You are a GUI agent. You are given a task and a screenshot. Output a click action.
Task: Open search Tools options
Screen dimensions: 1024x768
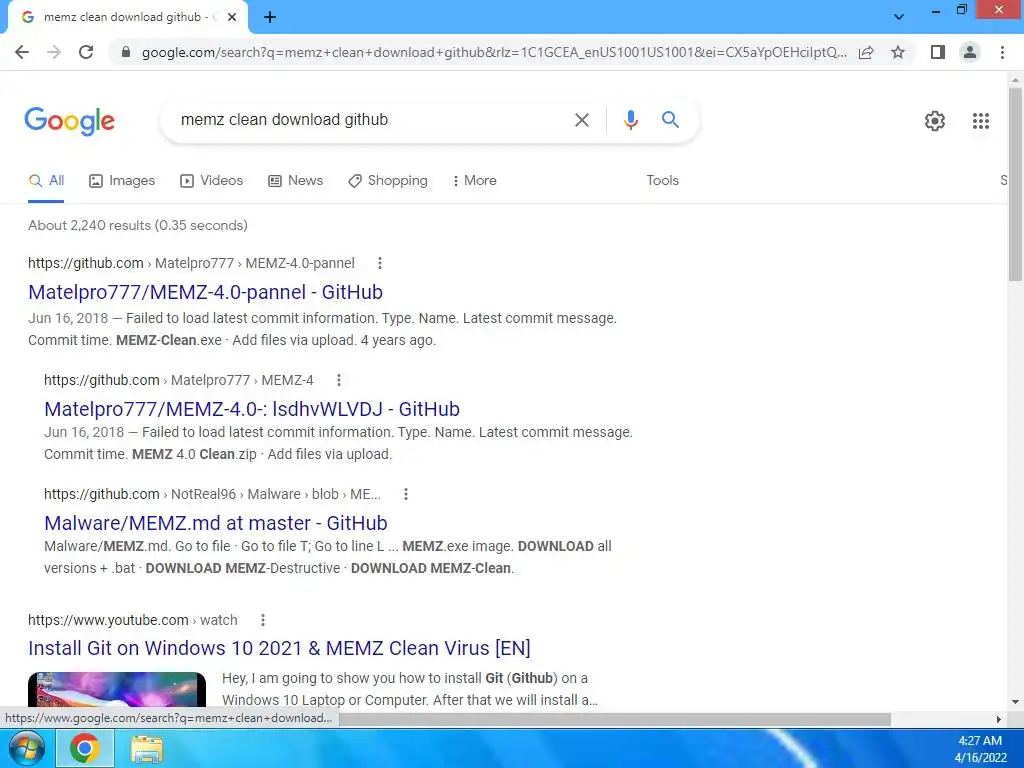tap(662, 181)
